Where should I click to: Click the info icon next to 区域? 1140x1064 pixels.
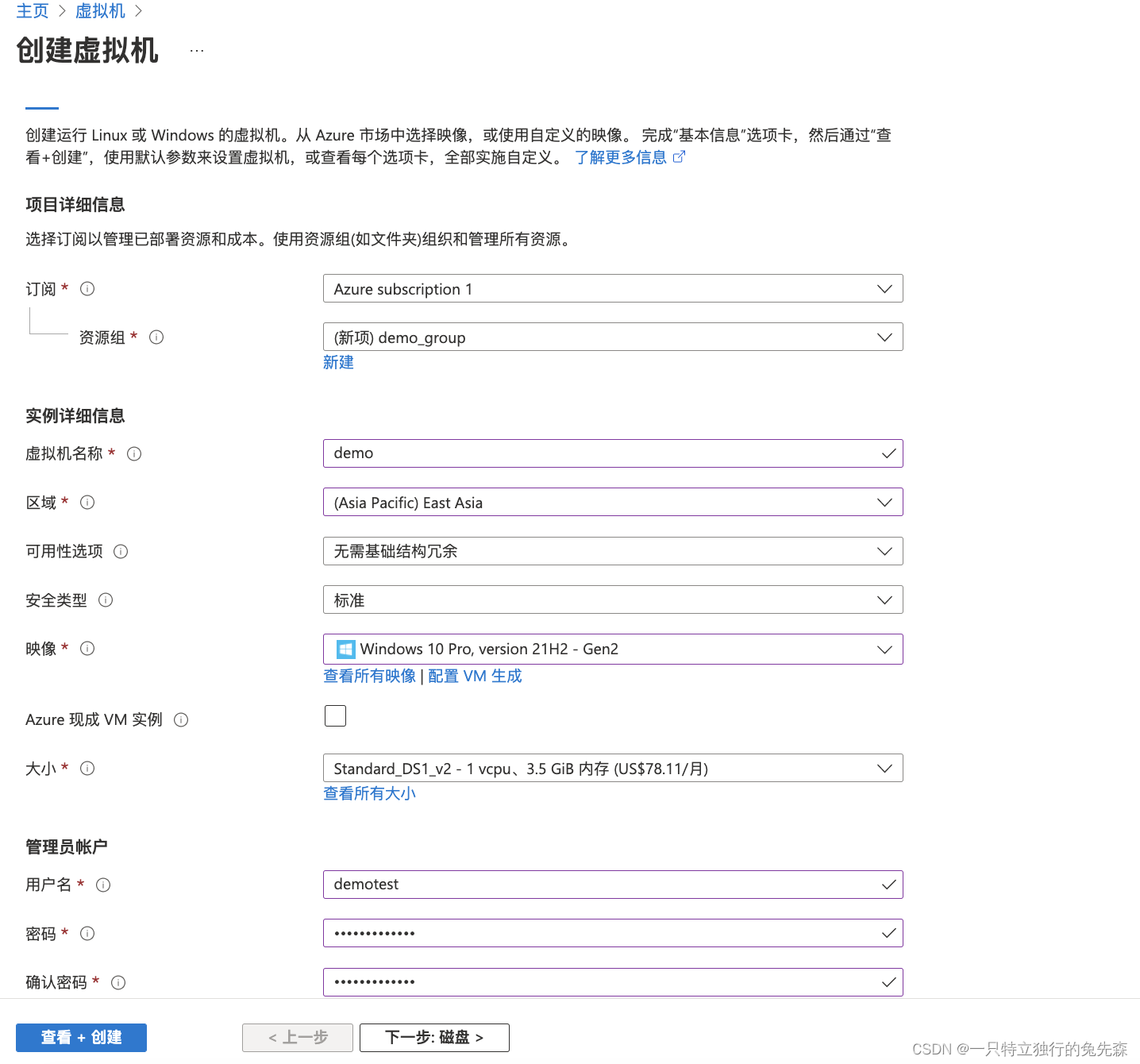pyautogui.click(x=87, y=503)
